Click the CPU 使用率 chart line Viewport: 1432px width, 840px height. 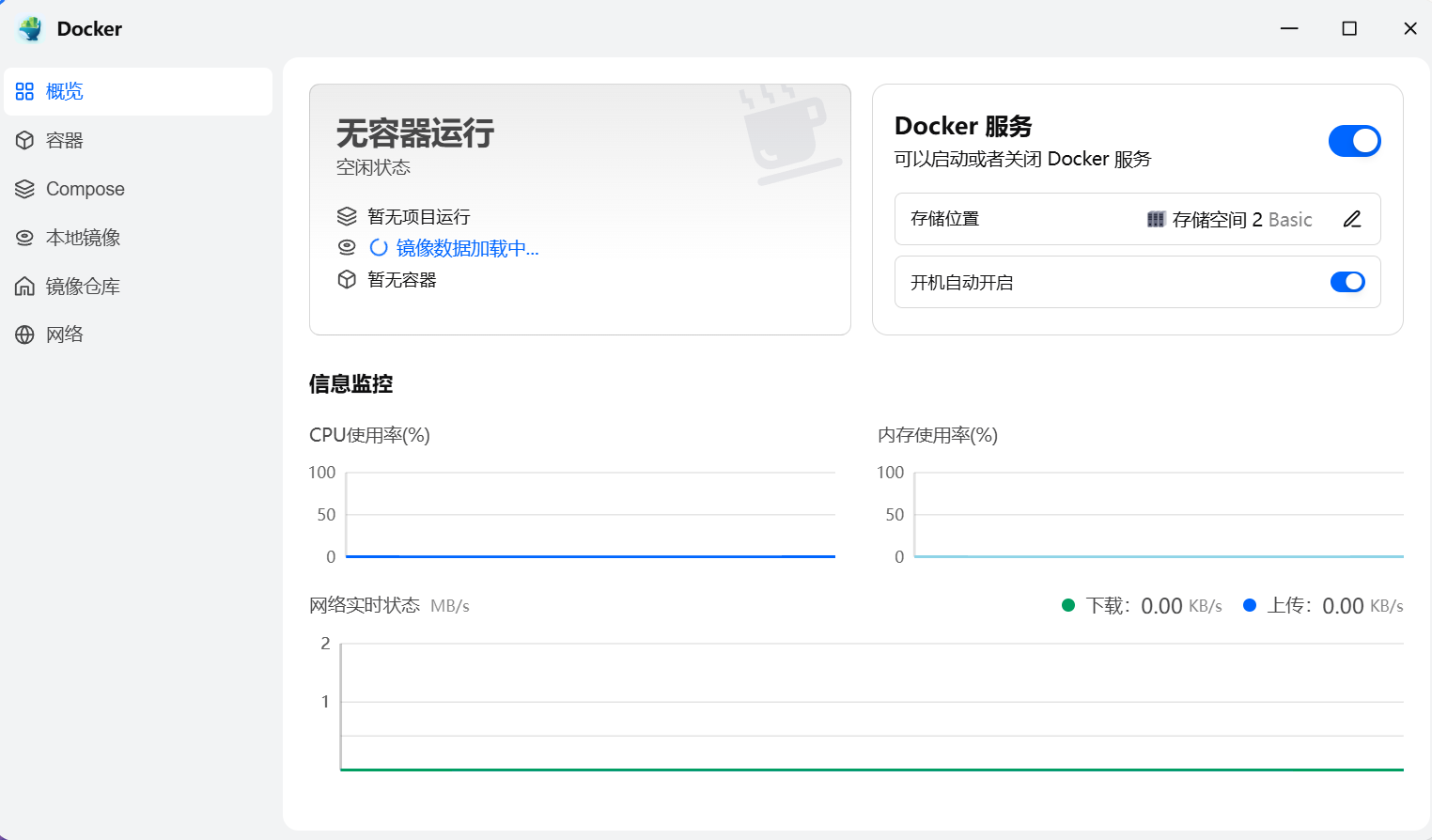point(589,555)
